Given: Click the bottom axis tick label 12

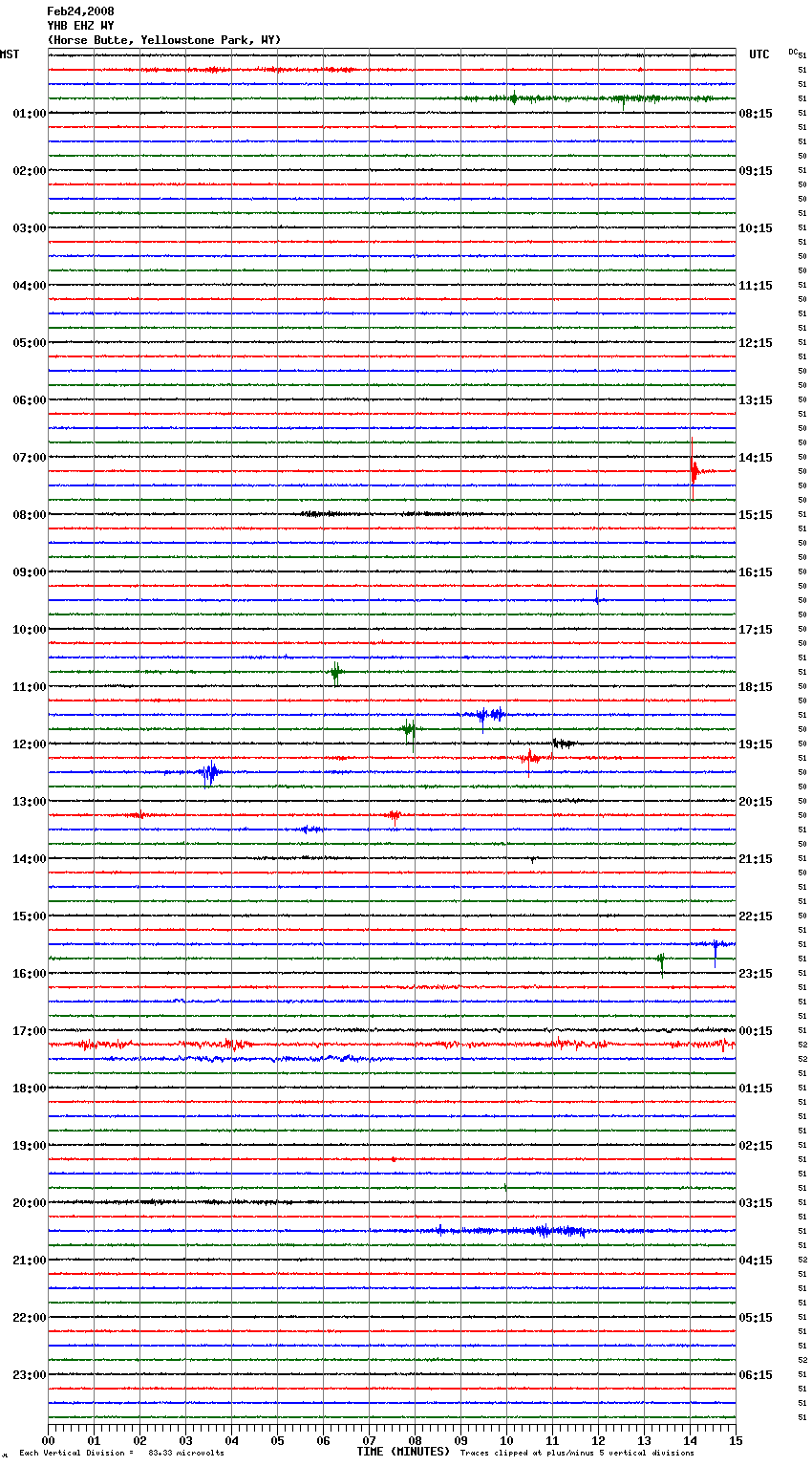Looking at the screenshot, I should pyautogui.click(x=598, y=1440).
